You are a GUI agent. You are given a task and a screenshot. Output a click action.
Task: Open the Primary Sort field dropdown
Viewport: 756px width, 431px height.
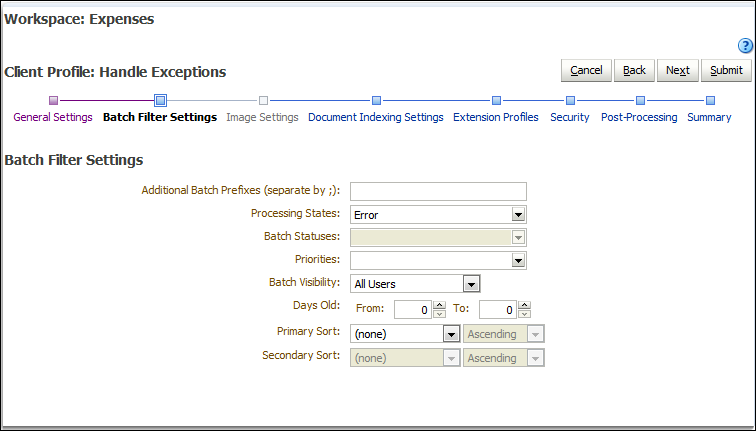tap(451, 334)
